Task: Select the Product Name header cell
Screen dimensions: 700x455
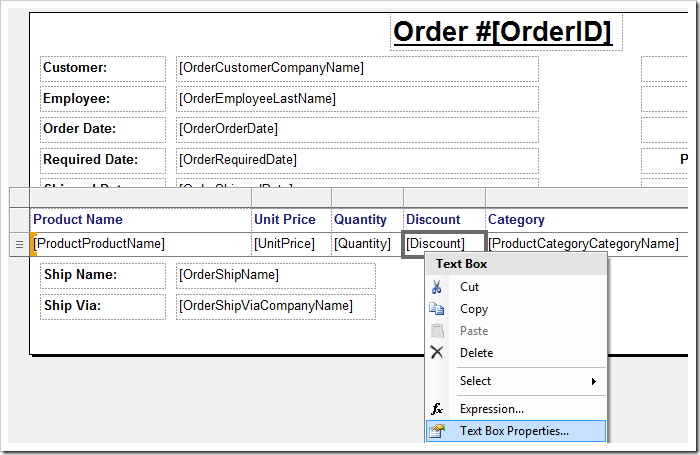Action: [x=141, y=220]
